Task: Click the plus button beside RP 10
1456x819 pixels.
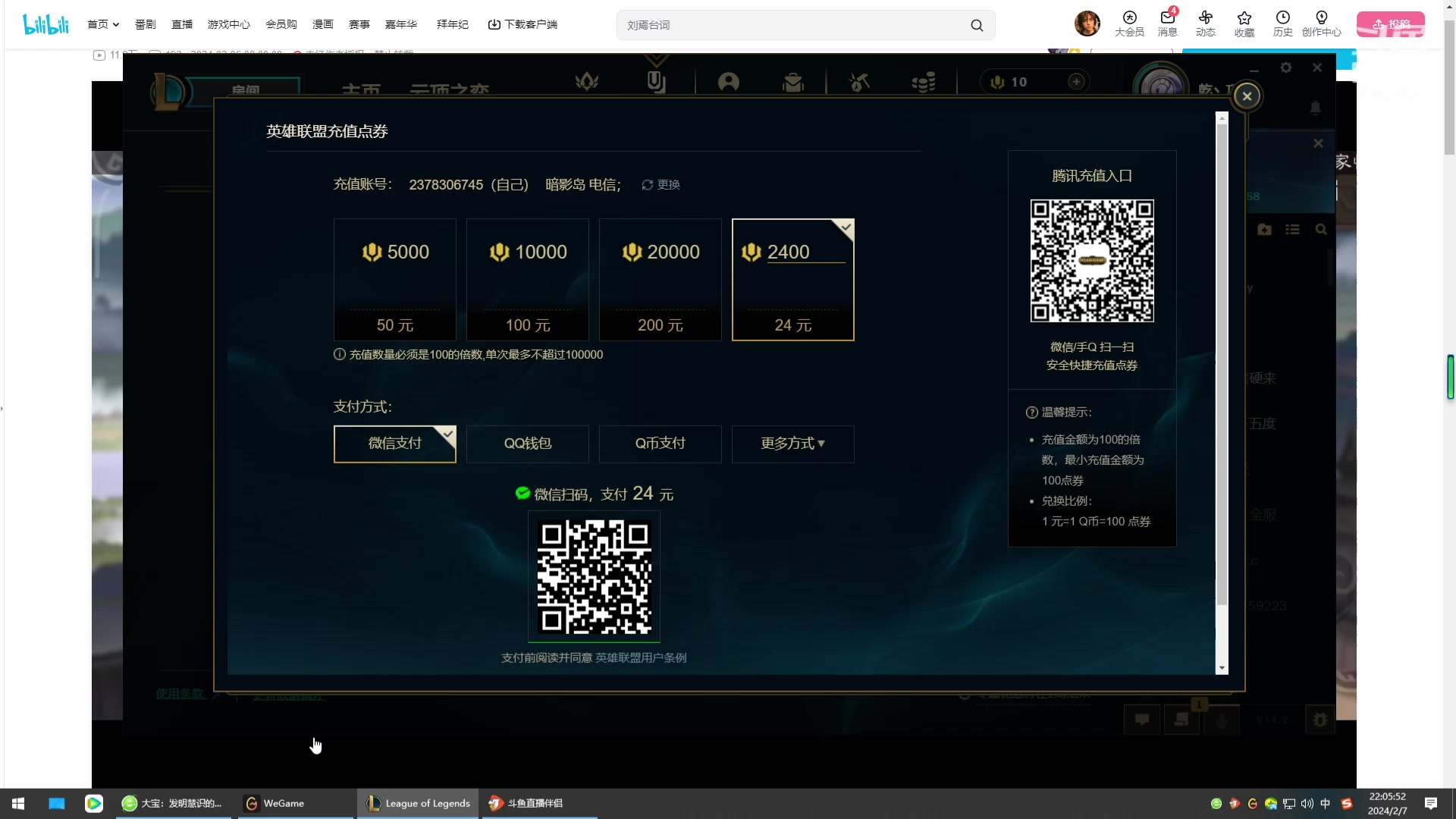Action: click(1076, 82)
